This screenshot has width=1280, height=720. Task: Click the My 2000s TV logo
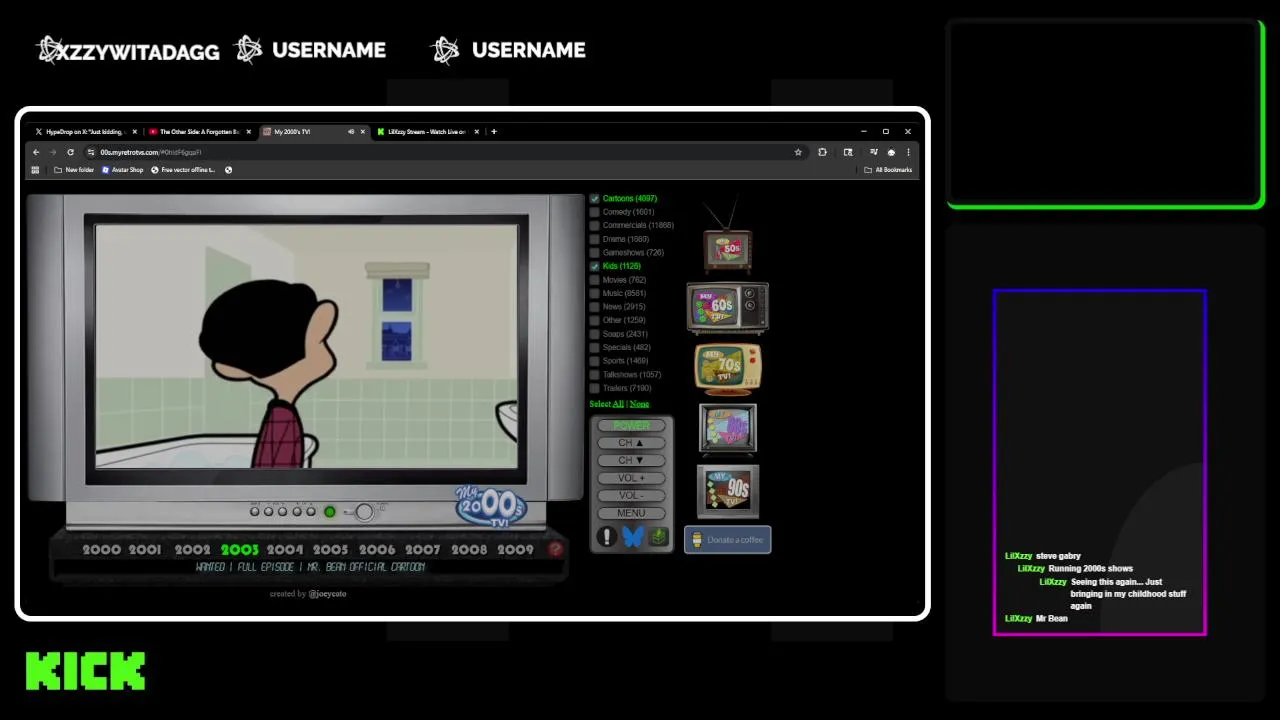[x=490, y=505]
